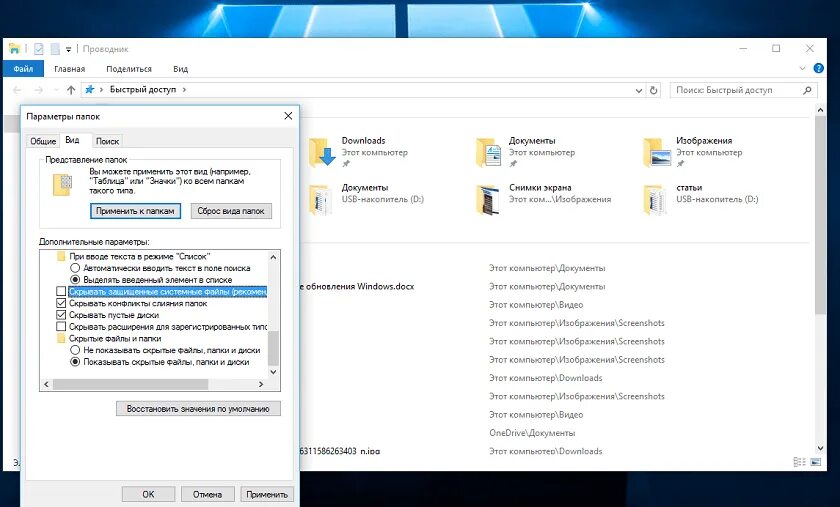Click the refresh button in address bar
This screenshot has width=840, height=507.
click(x=654, y=90)
